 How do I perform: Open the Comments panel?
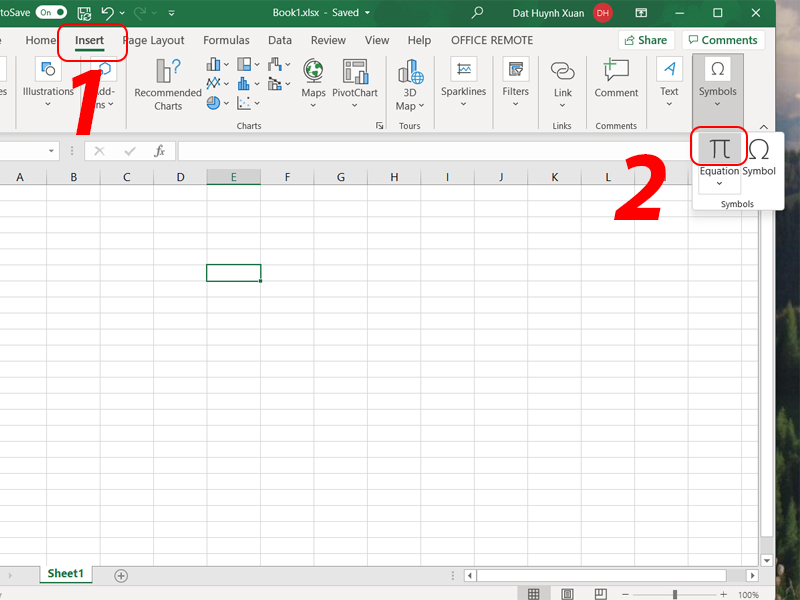(x=722, y=40)
